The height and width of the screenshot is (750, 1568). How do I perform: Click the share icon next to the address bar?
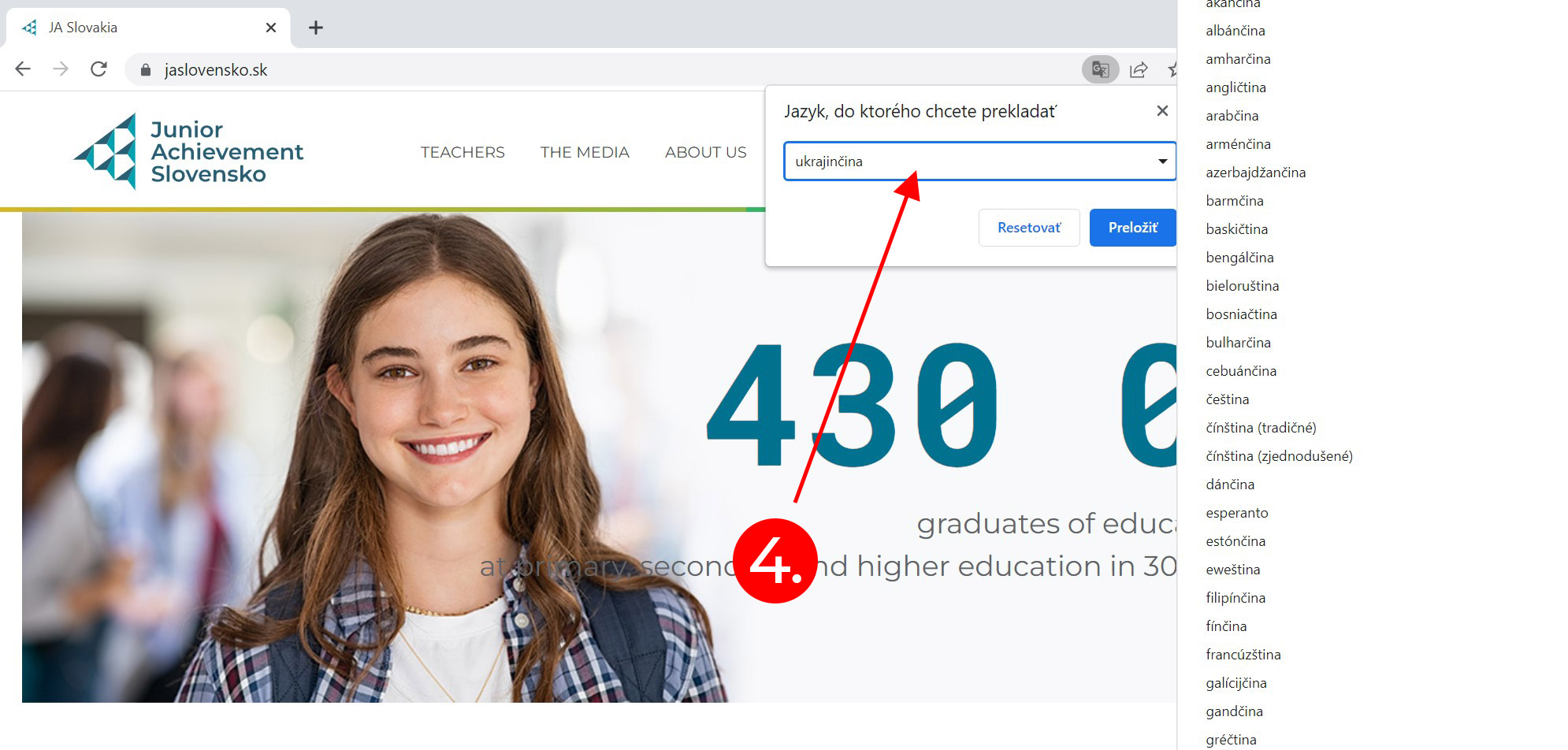pyautogui.click(x=1138, y=69)
